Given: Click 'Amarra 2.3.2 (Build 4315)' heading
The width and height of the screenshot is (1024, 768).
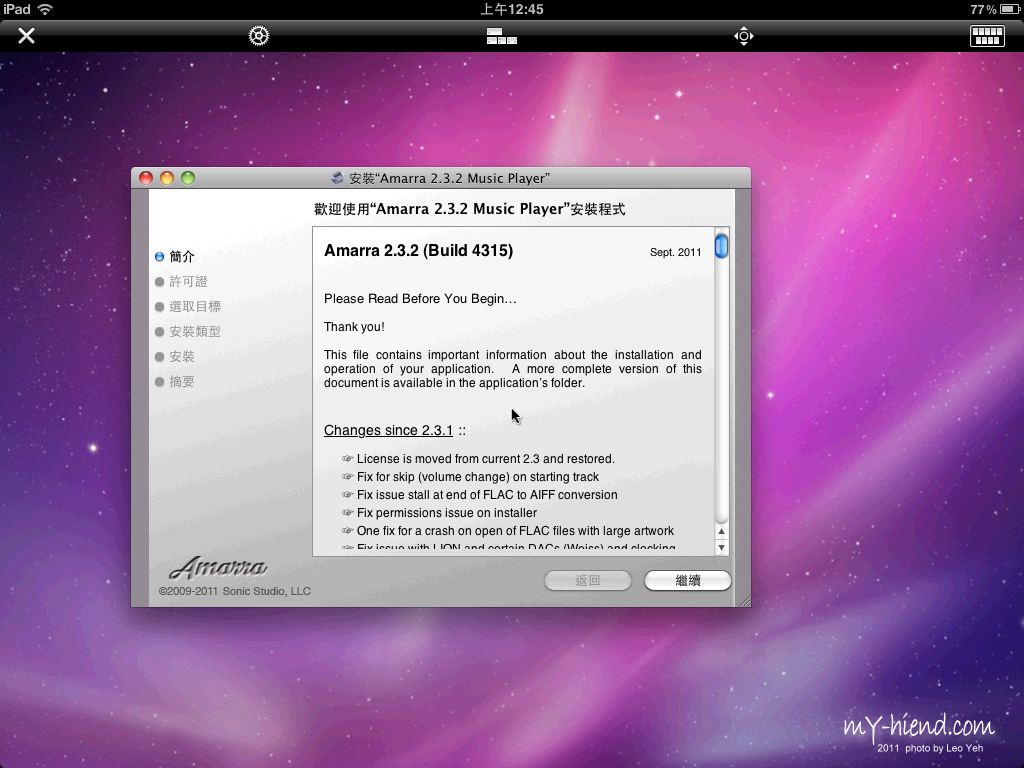Looking at the screenshot, I should click(x=419, y=251).
